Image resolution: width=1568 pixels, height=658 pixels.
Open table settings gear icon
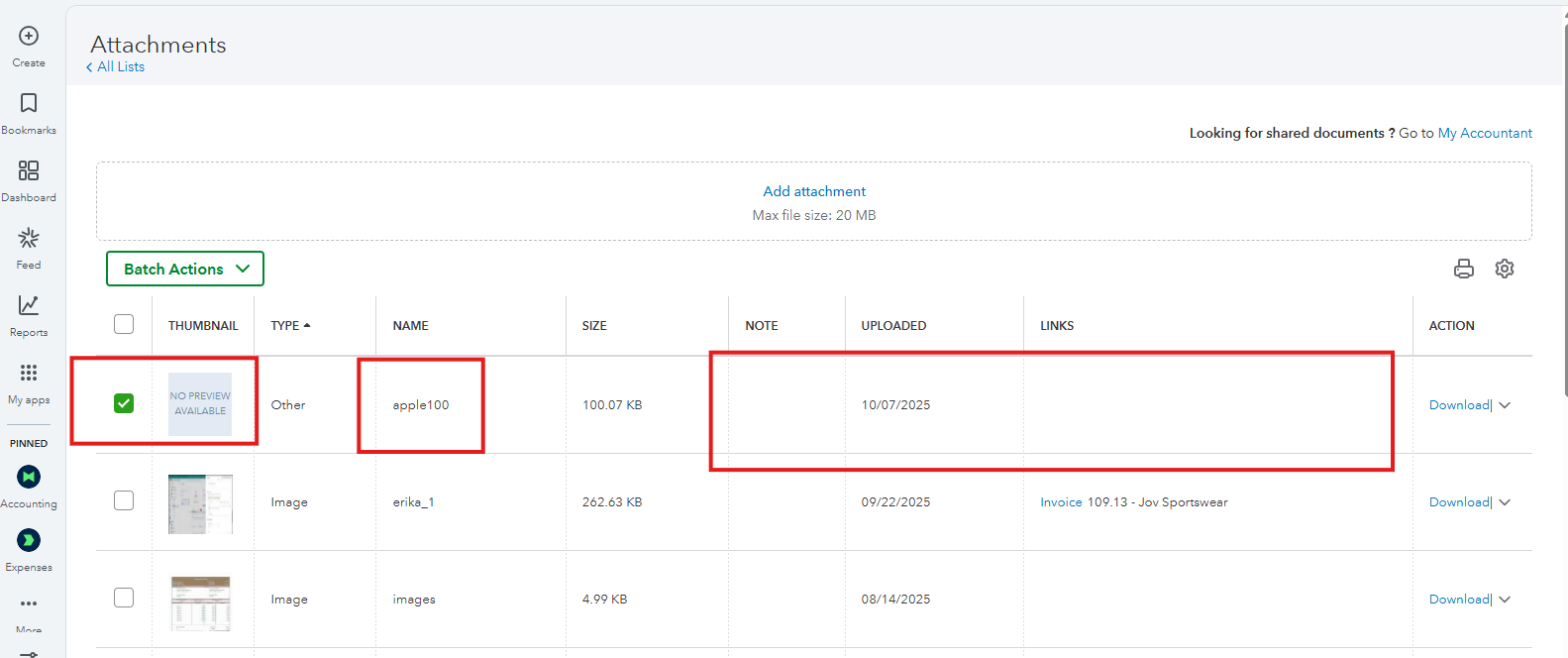pos(1505,269)
